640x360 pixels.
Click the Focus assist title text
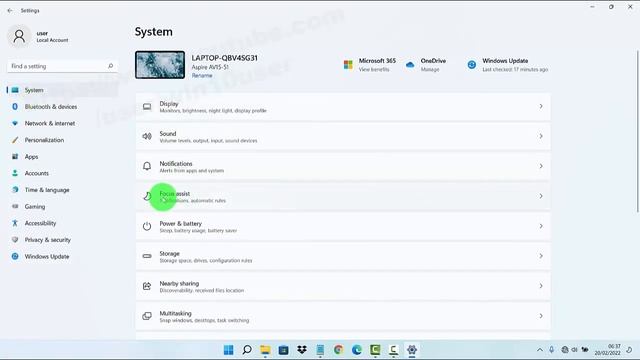pos(175,193)
